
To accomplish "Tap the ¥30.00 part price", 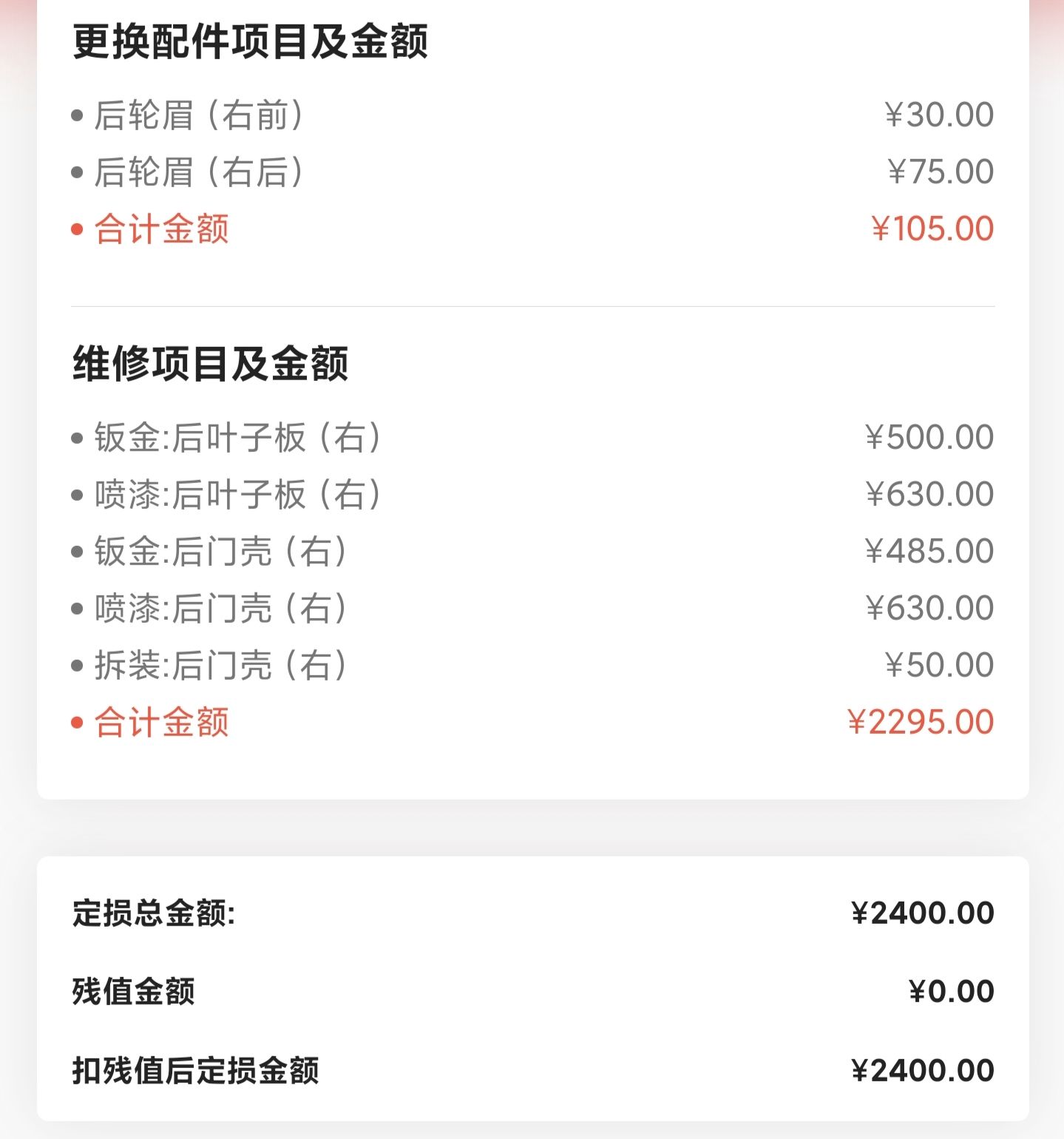I will pyautogui.click(x=938, y=115).
